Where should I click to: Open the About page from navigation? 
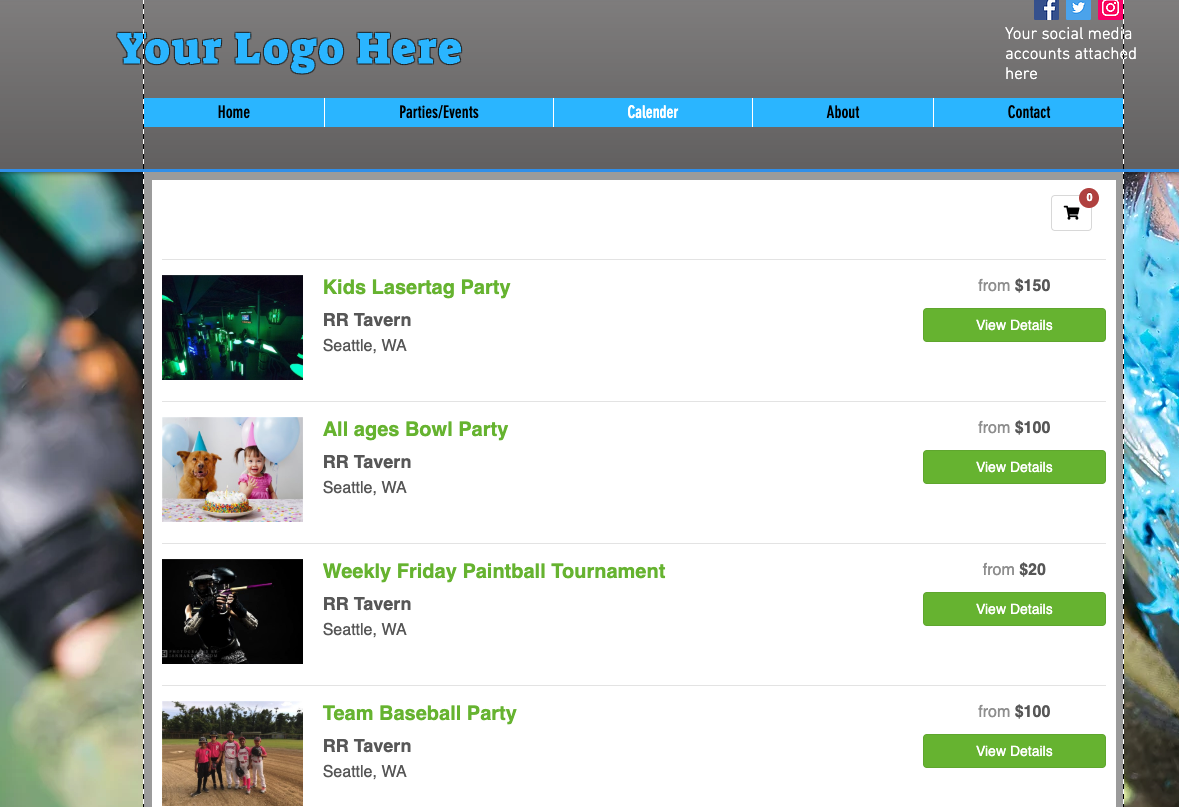point(843,112)
